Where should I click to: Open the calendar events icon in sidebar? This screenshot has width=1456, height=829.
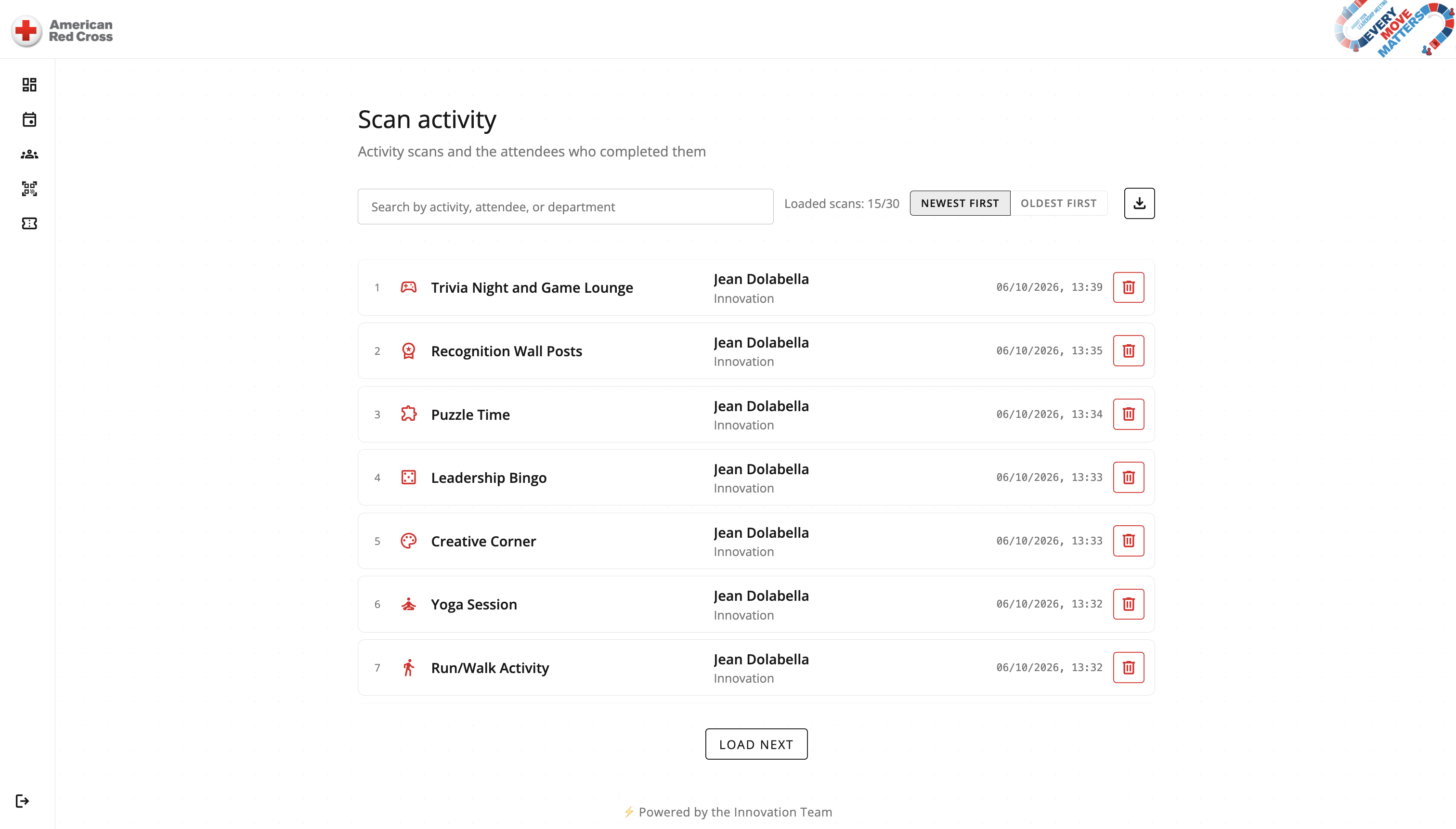click(x=29, y=119)
